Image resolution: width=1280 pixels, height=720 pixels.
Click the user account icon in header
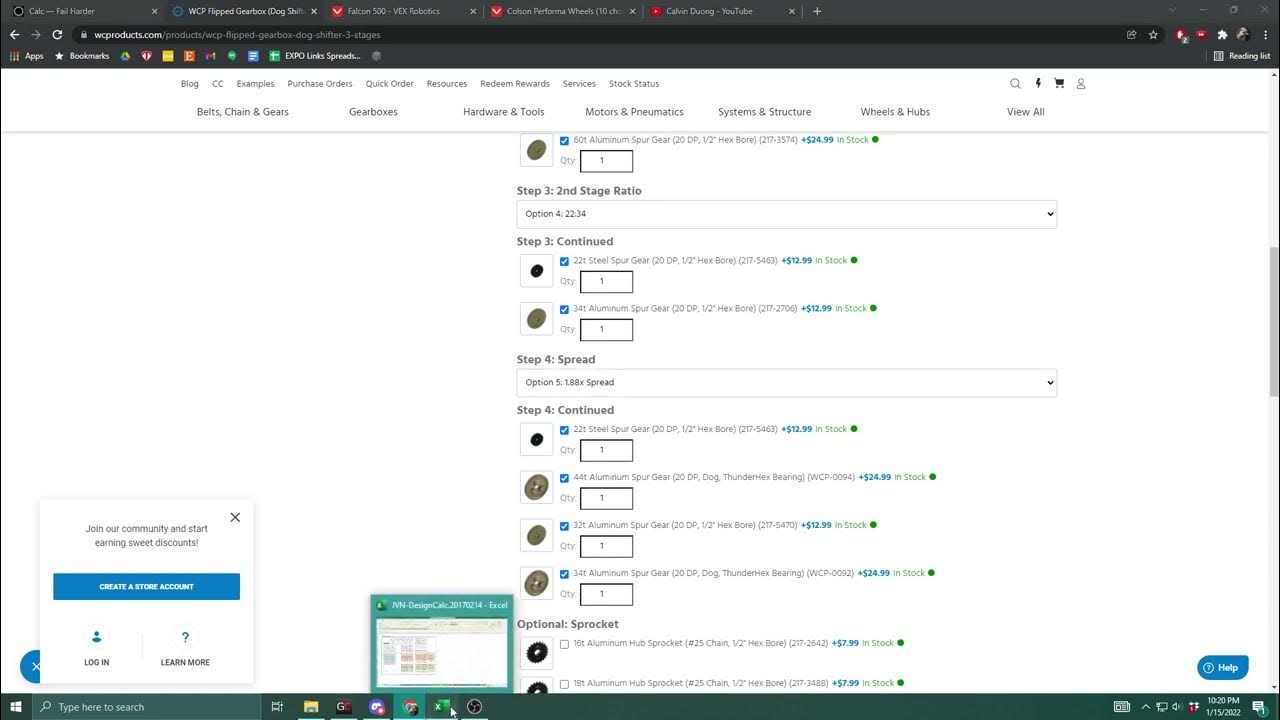(x=1081, y=84)
